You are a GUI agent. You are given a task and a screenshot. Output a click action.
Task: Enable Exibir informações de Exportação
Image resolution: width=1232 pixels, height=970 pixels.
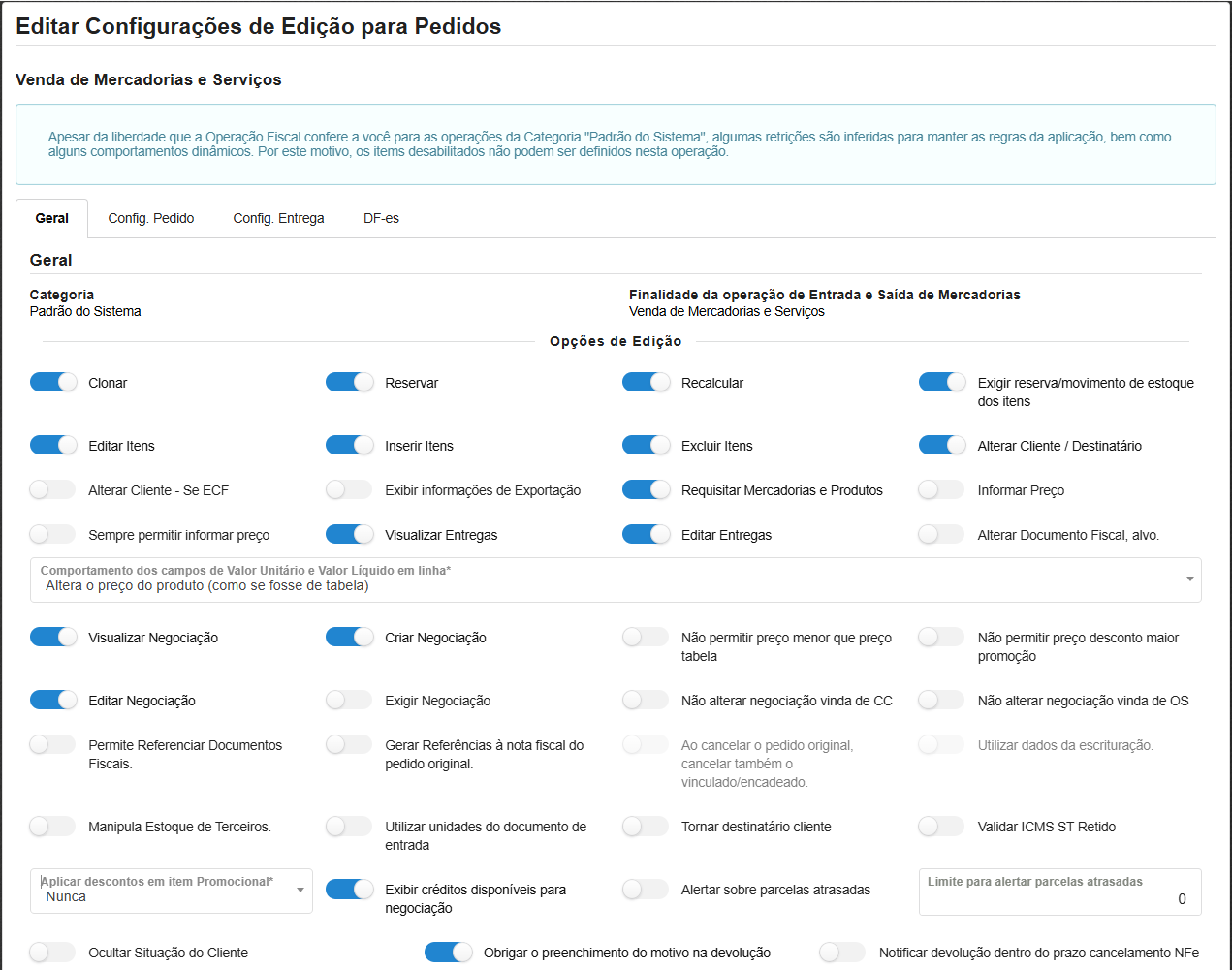pos(350,489)
